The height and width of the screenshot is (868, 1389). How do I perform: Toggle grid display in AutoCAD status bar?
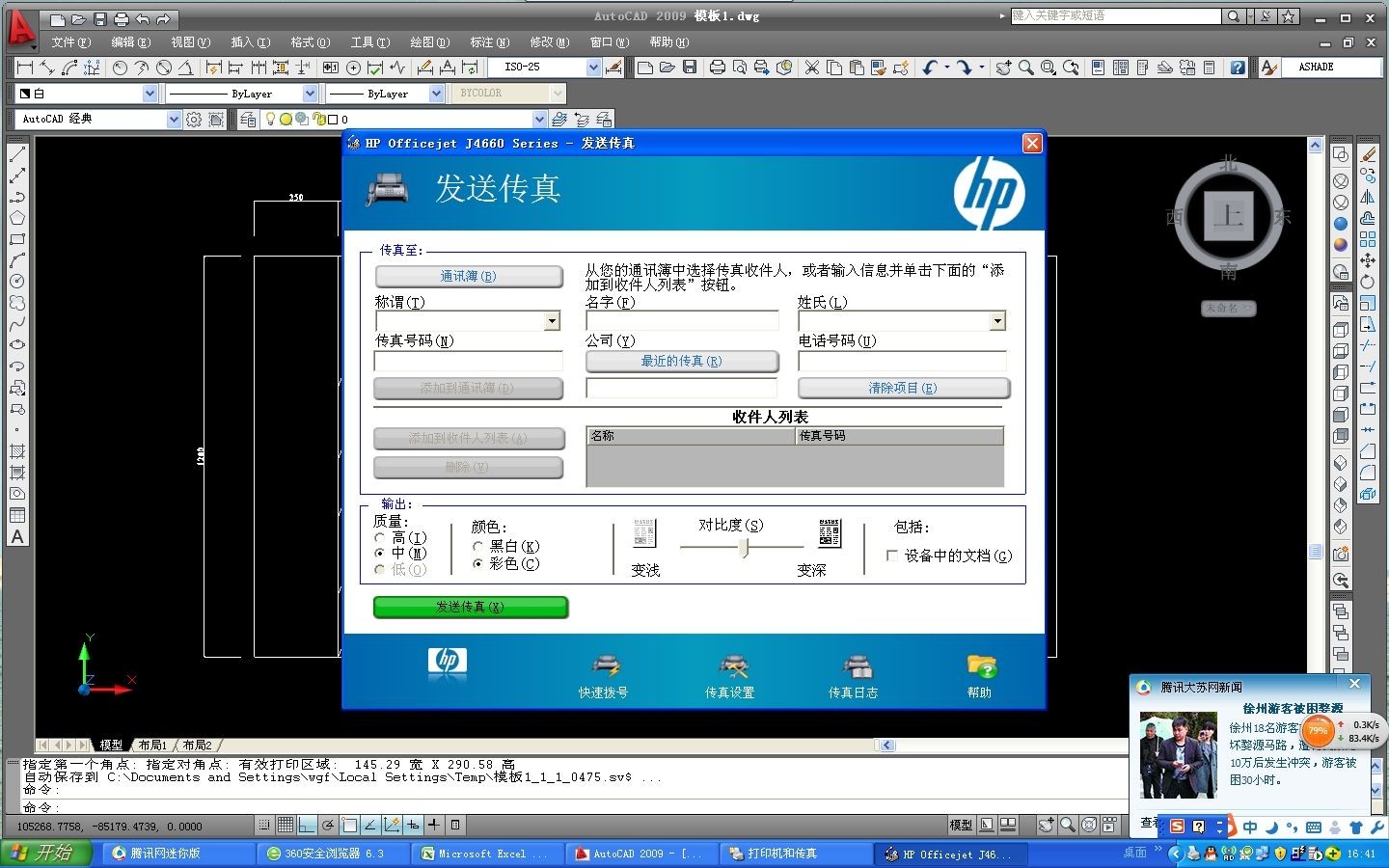tap(286, 826)
